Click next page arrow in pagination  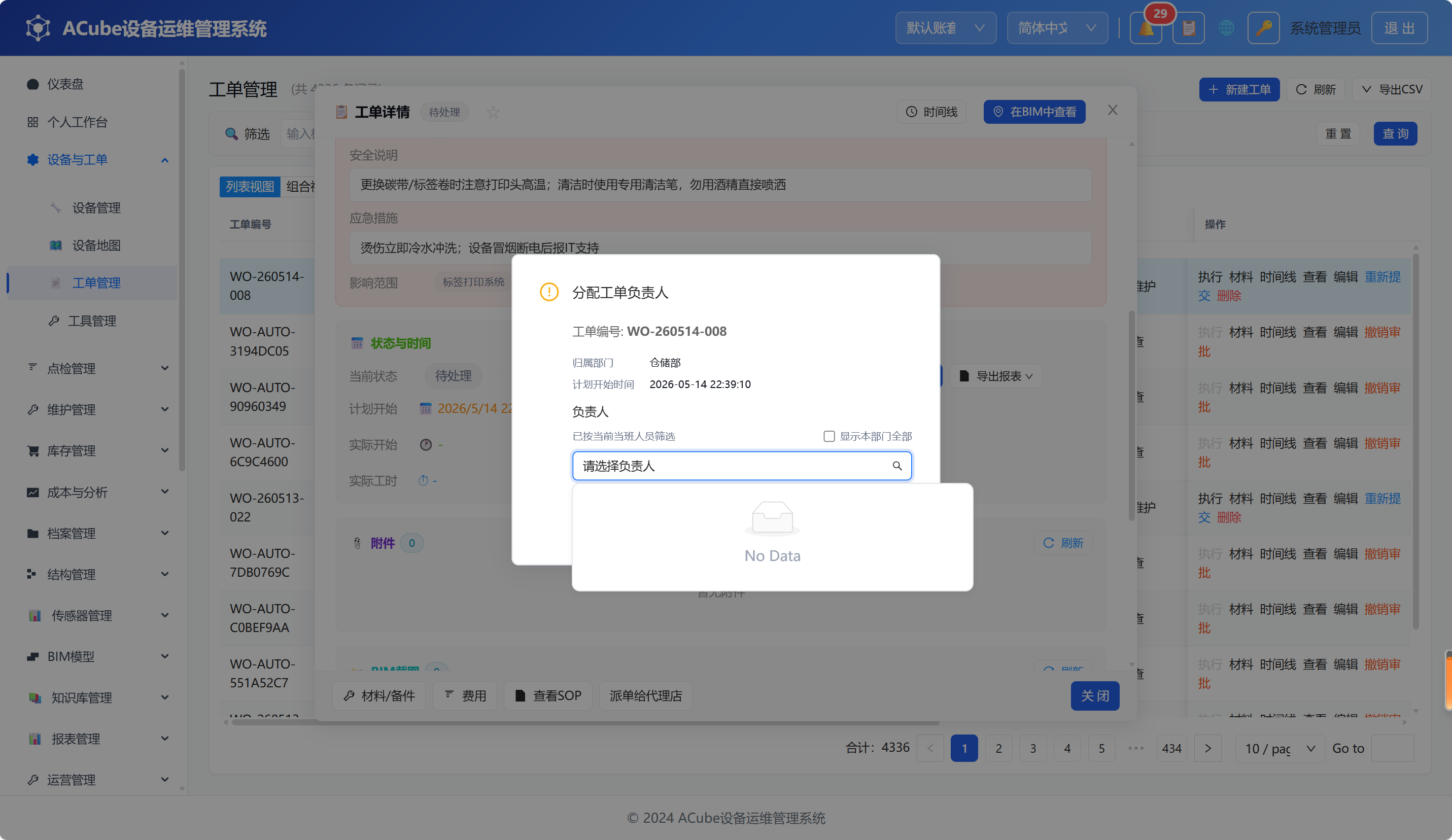click(x=1207, y=748)
